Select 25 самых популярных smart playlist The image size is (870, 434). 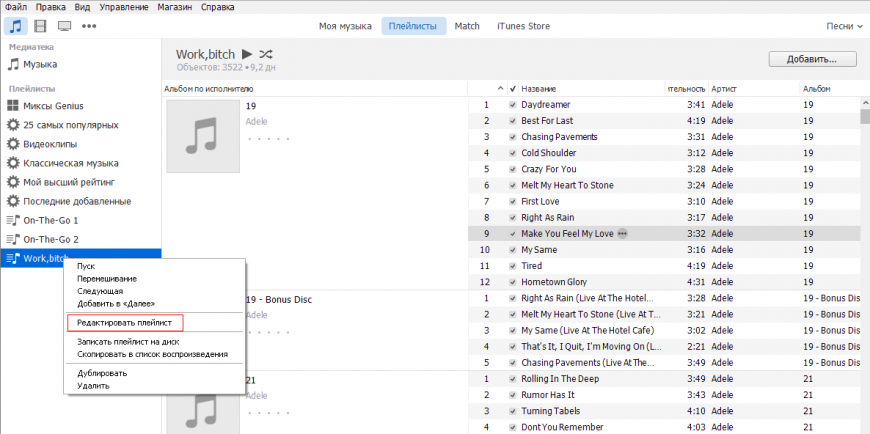pyautogui.click(x=70, y=125)
